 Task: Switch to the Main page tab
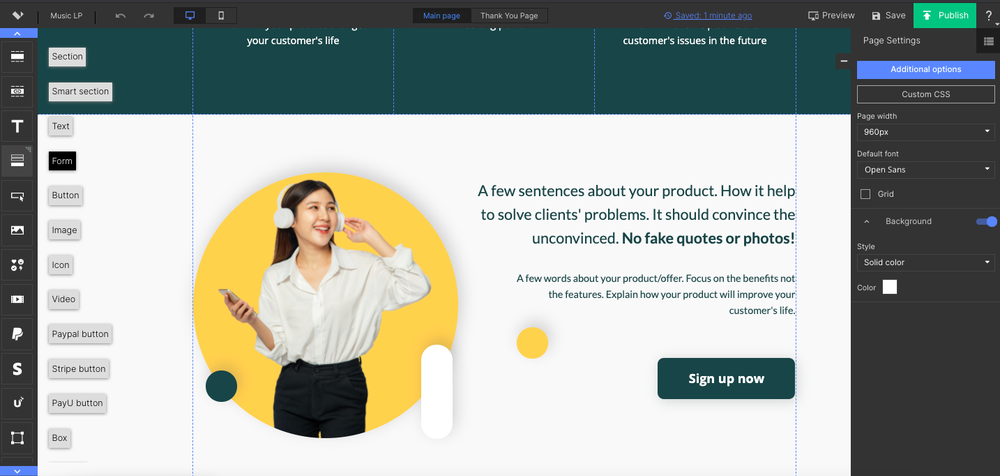pyautogui.click(x=441, y=15)
